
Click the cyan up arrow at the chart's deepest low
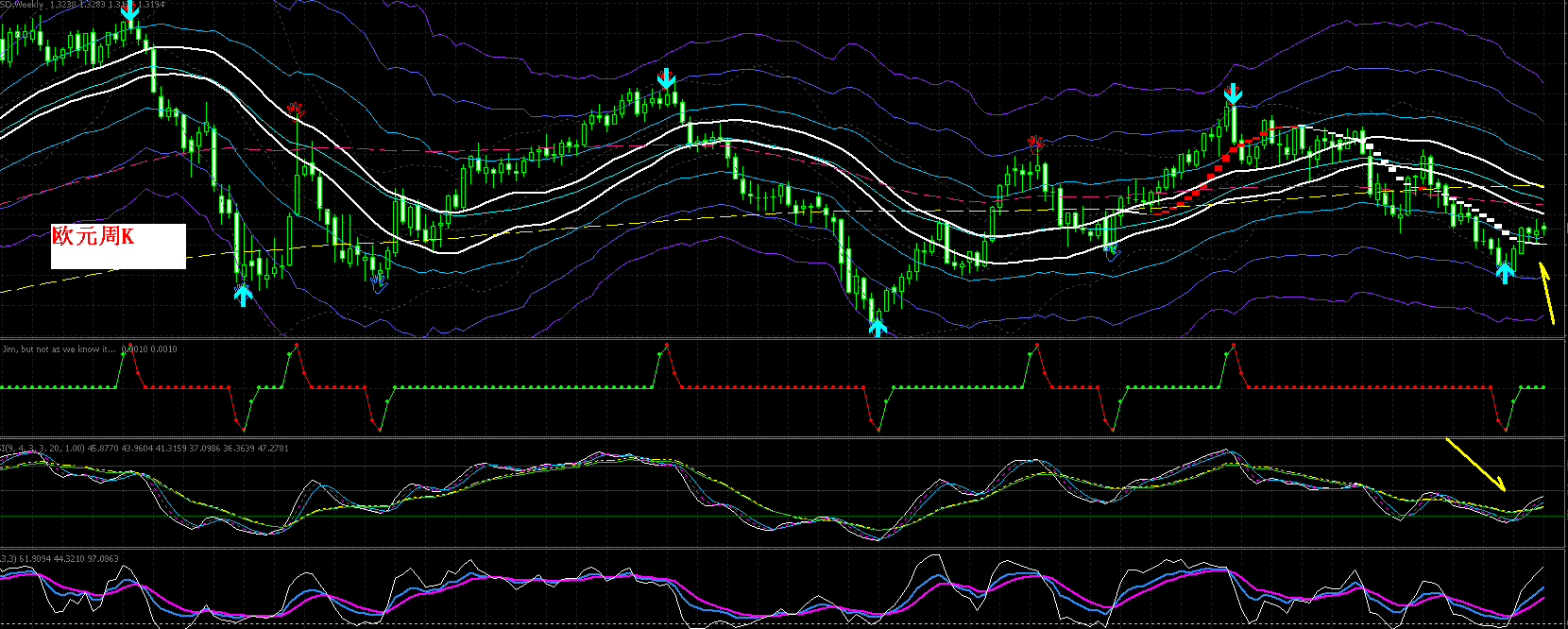pyautogui.click(x=878, y=327)
